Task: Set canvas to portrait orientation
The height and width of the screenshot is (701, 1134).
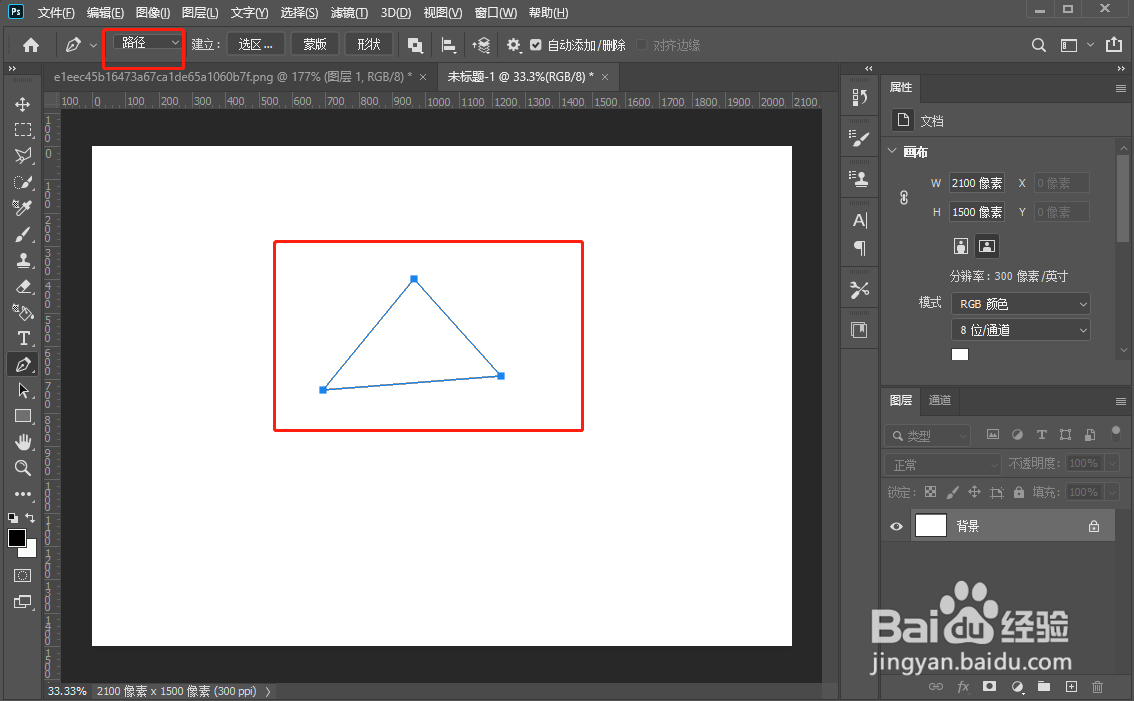Action: pos(960,246)
